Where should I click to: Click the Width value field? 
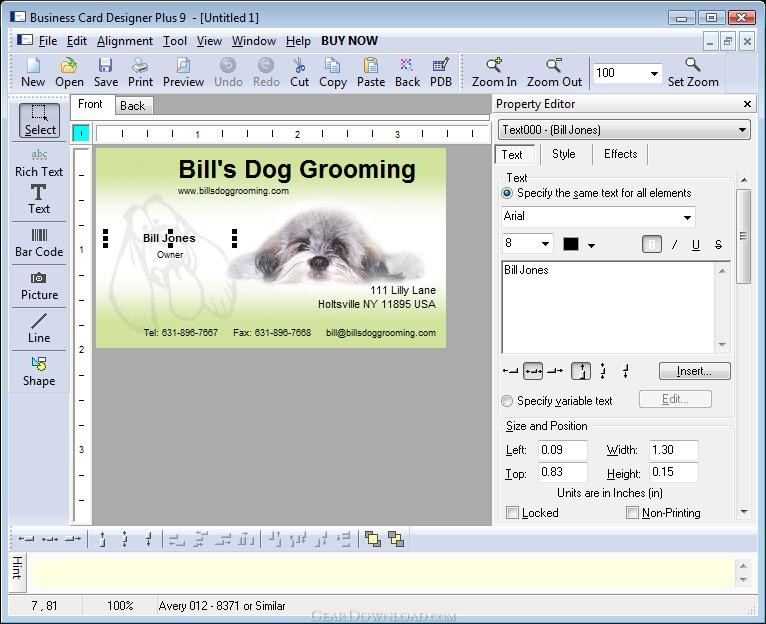click(673, 450)
